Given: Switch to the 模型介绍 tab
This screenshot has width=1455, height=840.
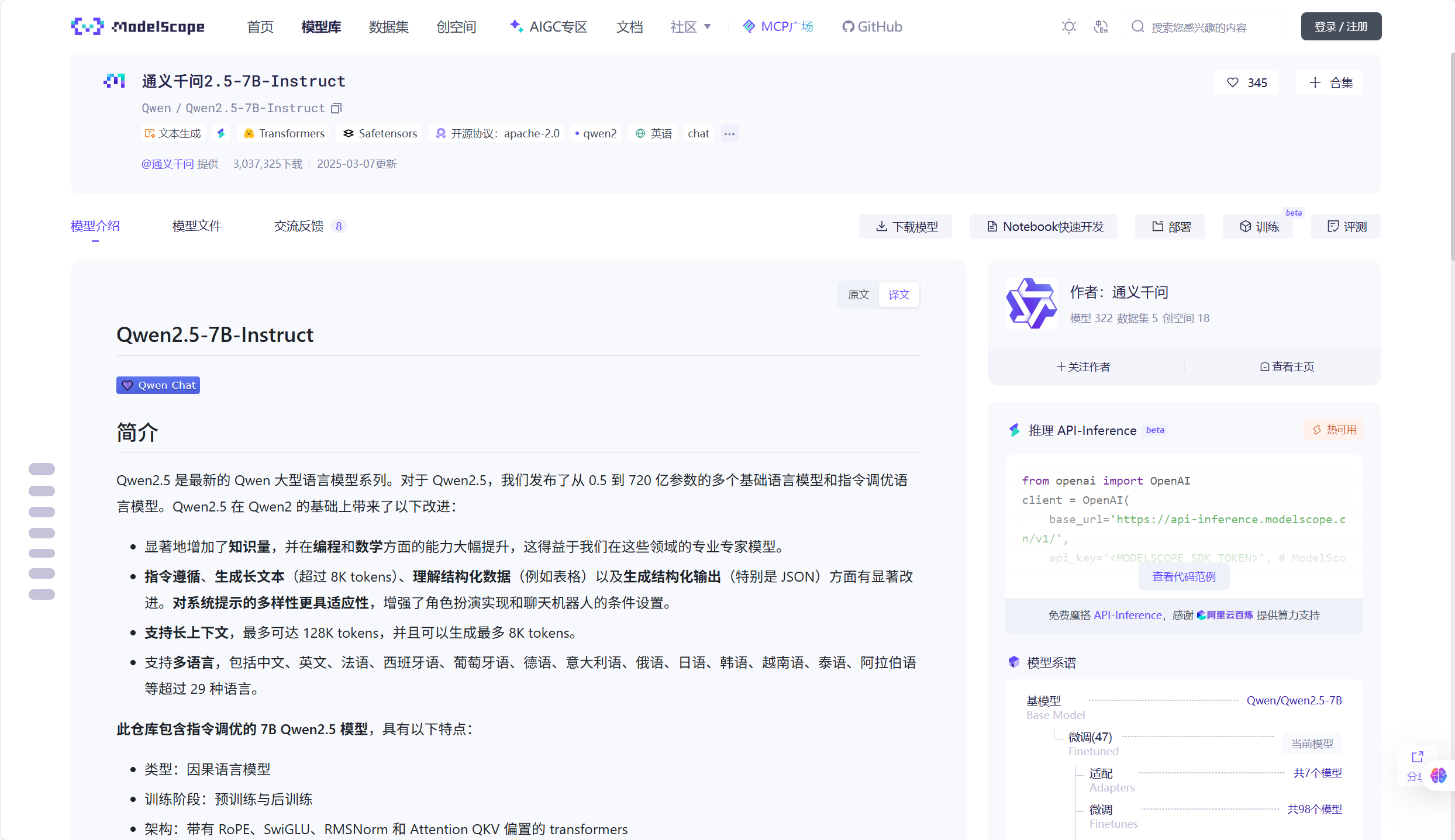Looking at the screenshot, I should pos(95,226).
